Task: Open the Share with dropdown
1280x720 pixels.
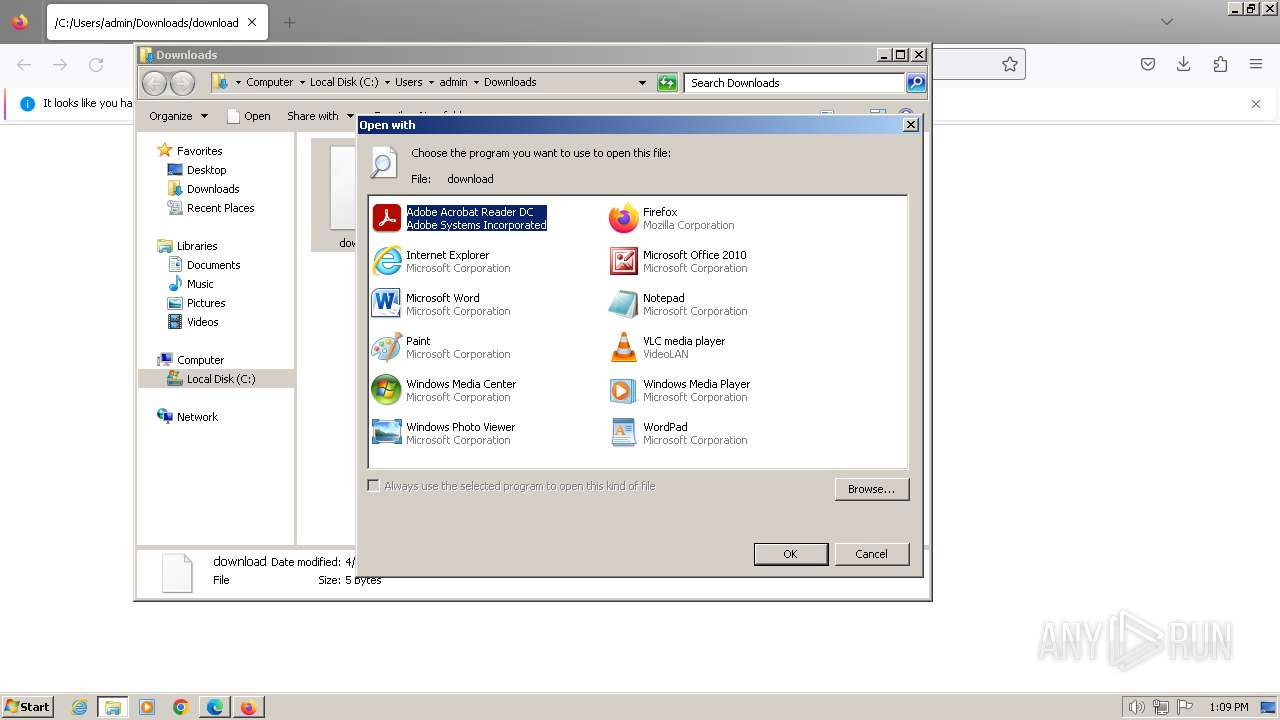Action: pyautogui.click(x=321, y=116)
